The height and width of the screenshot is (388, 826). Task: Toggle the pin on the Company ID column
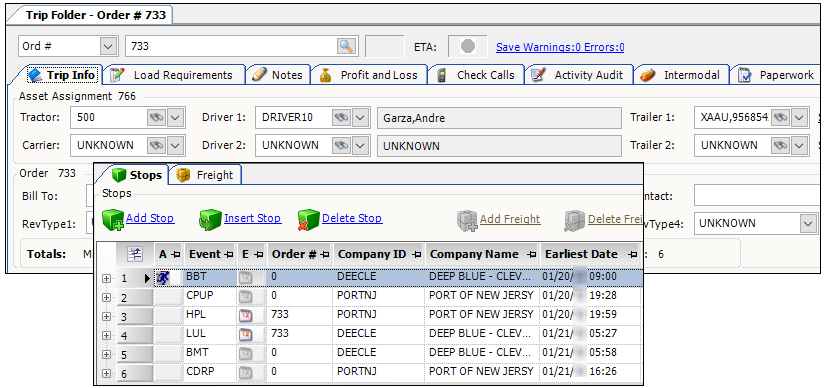(417, 255)
